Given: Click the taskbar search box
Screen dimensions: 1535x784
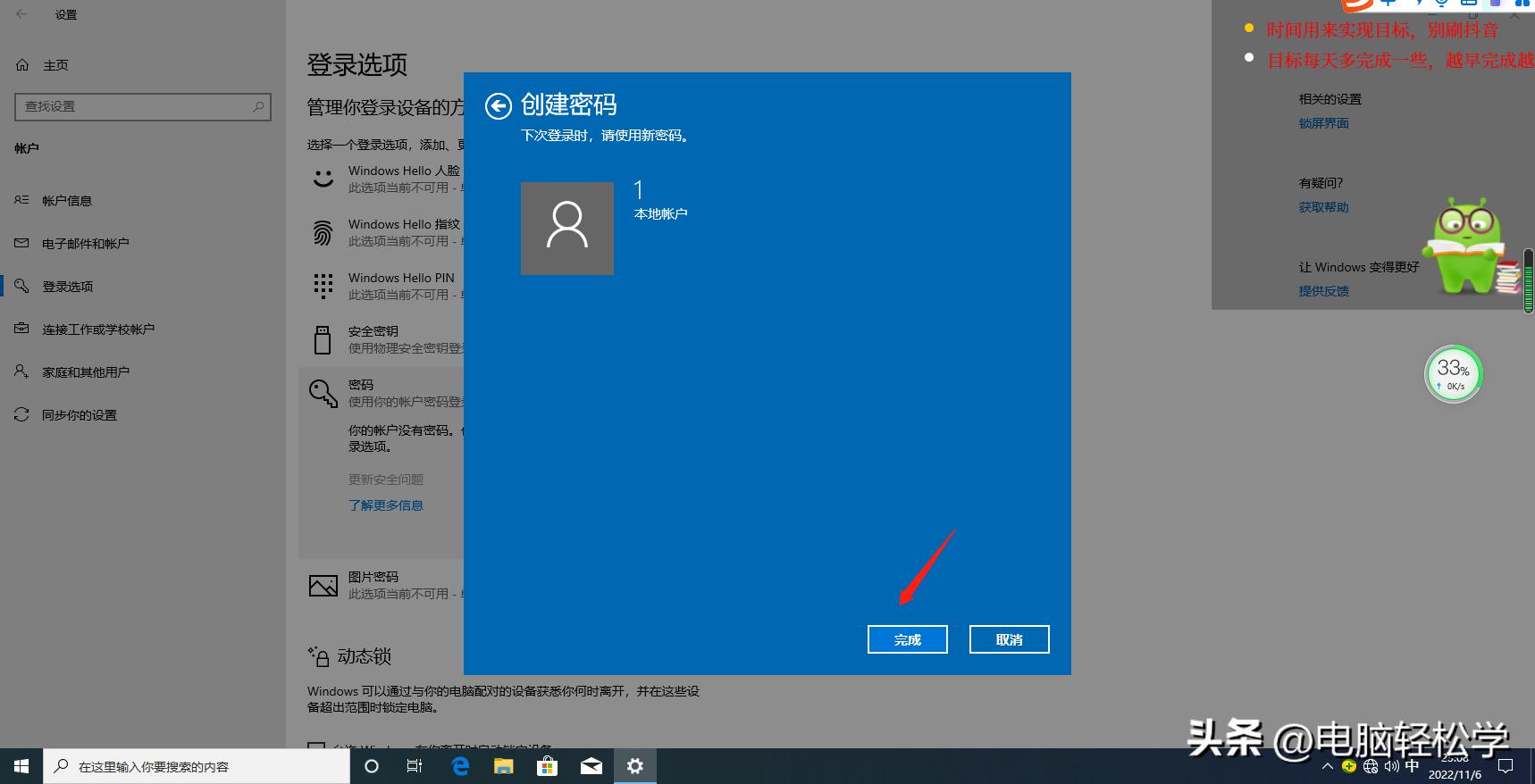Looking at the screenshot, I should click(x=197, y=766).
